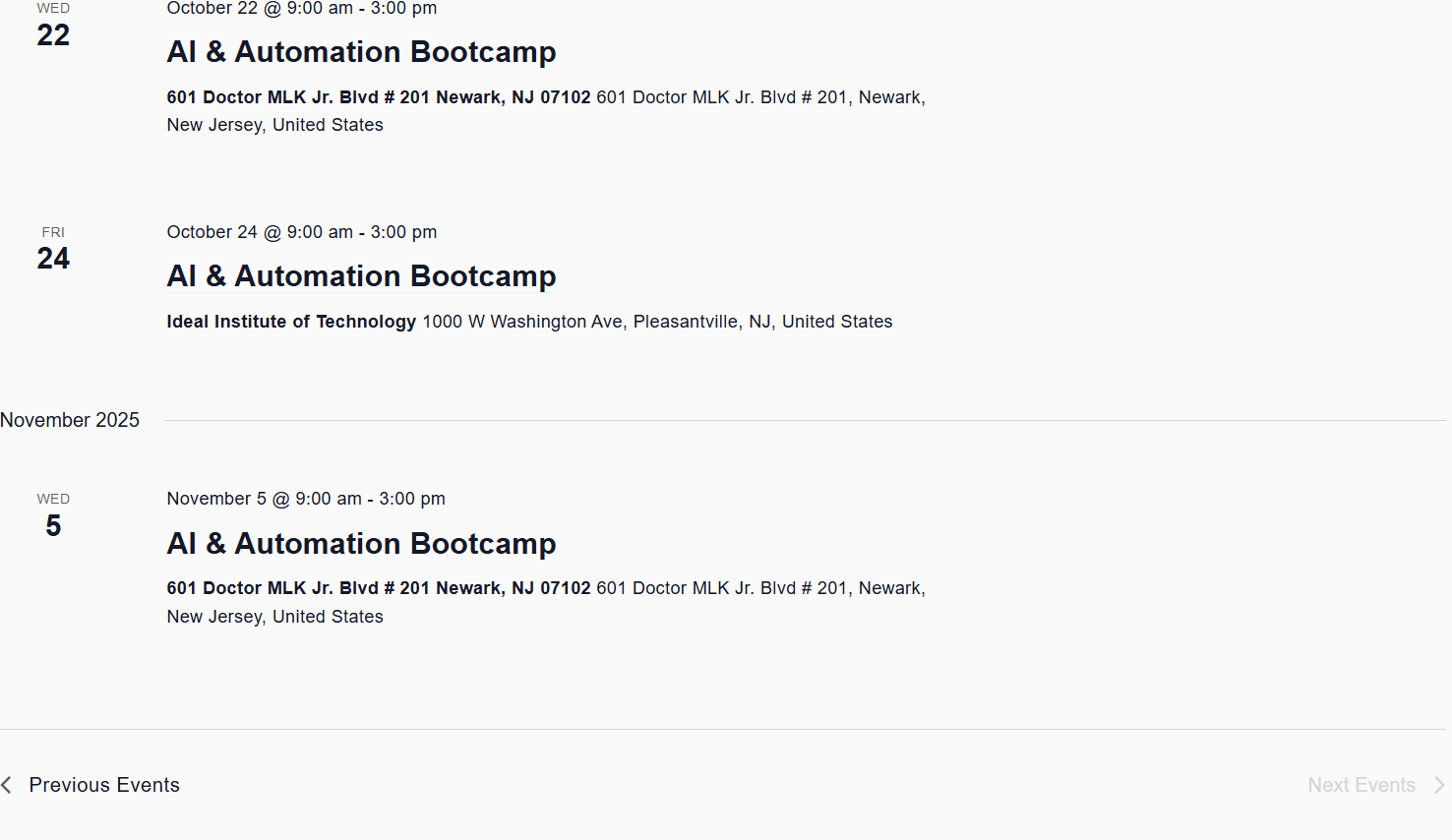1452x840 pixels.
Task: Open the November 5 AI & Automation Bootcamp title
Action: pyautogui.click(x=361, y=544)
